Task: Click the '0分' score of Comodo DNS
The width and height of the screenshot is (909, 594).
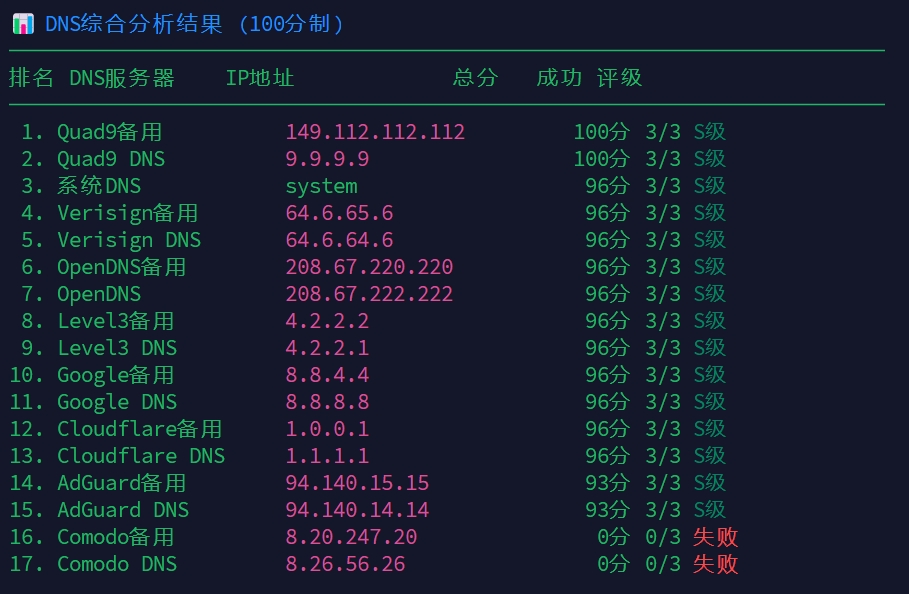Action: click(x=613, y=564)
